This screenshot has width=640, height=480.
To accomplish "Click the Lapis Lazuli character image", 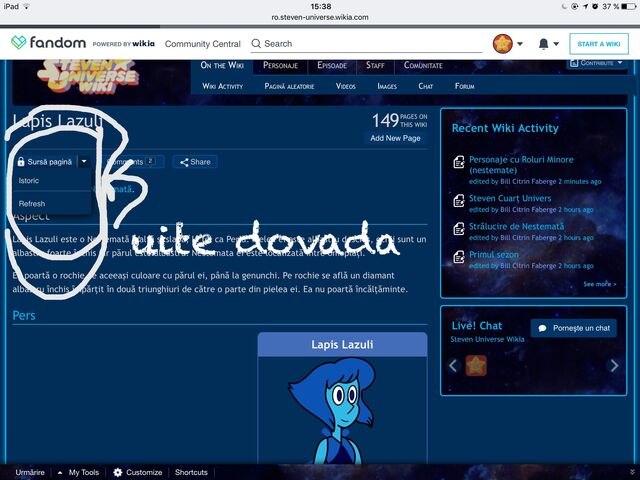I will [x=331, y=410].
